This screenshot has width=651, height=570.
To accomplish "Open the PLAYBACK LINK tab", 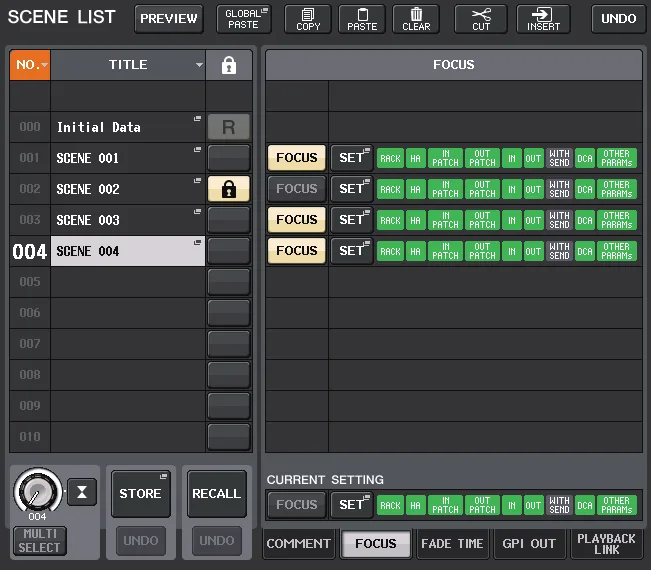I will [606, 544].
